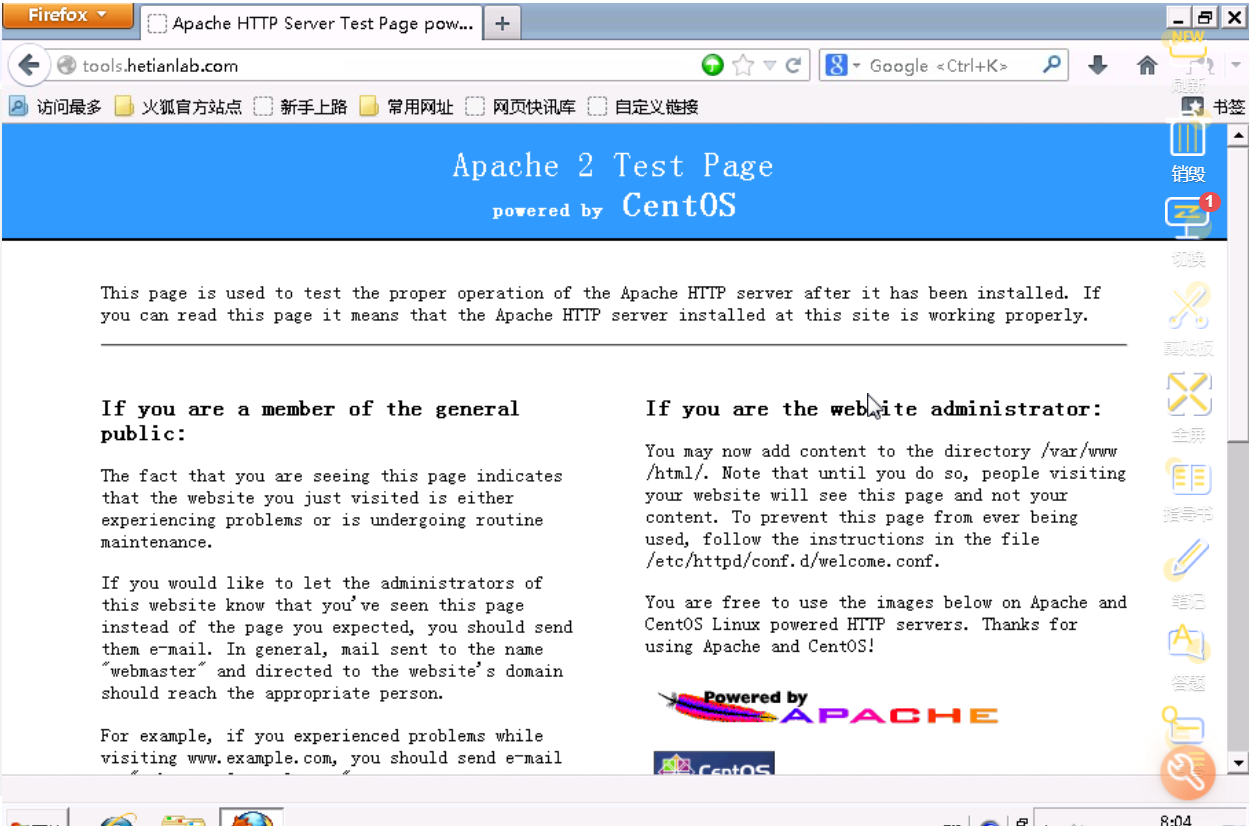Open the address bar history dropdown arrow
The width and height of the screenshot is (1249, 826).
pyautogui.click(x=769, y=65)
